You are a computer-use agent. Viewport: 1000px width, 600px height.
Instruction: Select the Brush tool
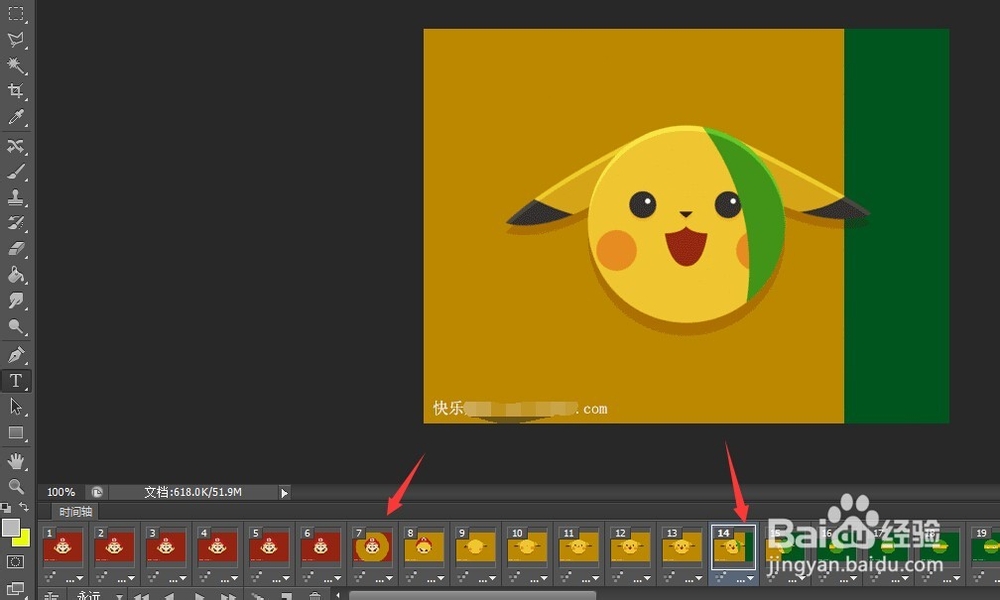pos(16,172)
